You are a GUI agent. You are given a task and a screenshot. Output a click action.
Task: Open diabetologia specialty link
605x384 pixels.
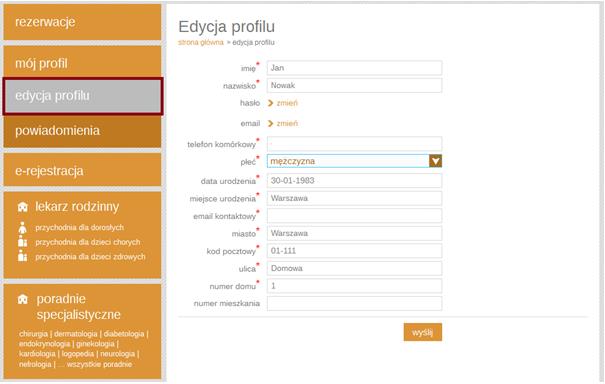(124, 334)
